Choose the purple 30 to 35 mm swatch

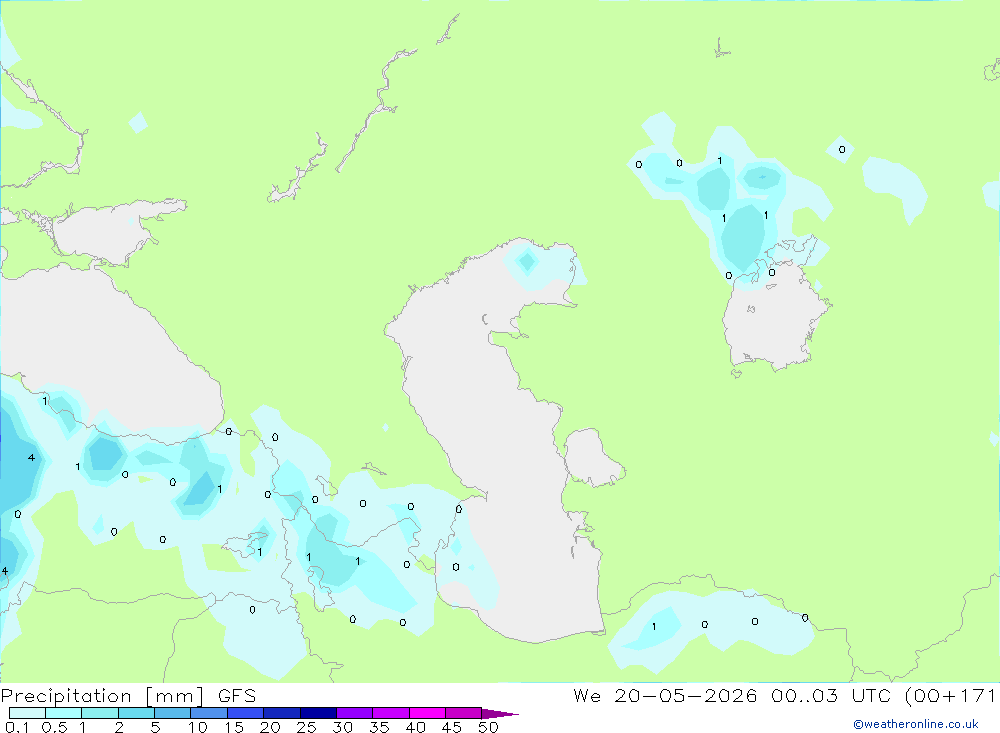tap(355, 713)
